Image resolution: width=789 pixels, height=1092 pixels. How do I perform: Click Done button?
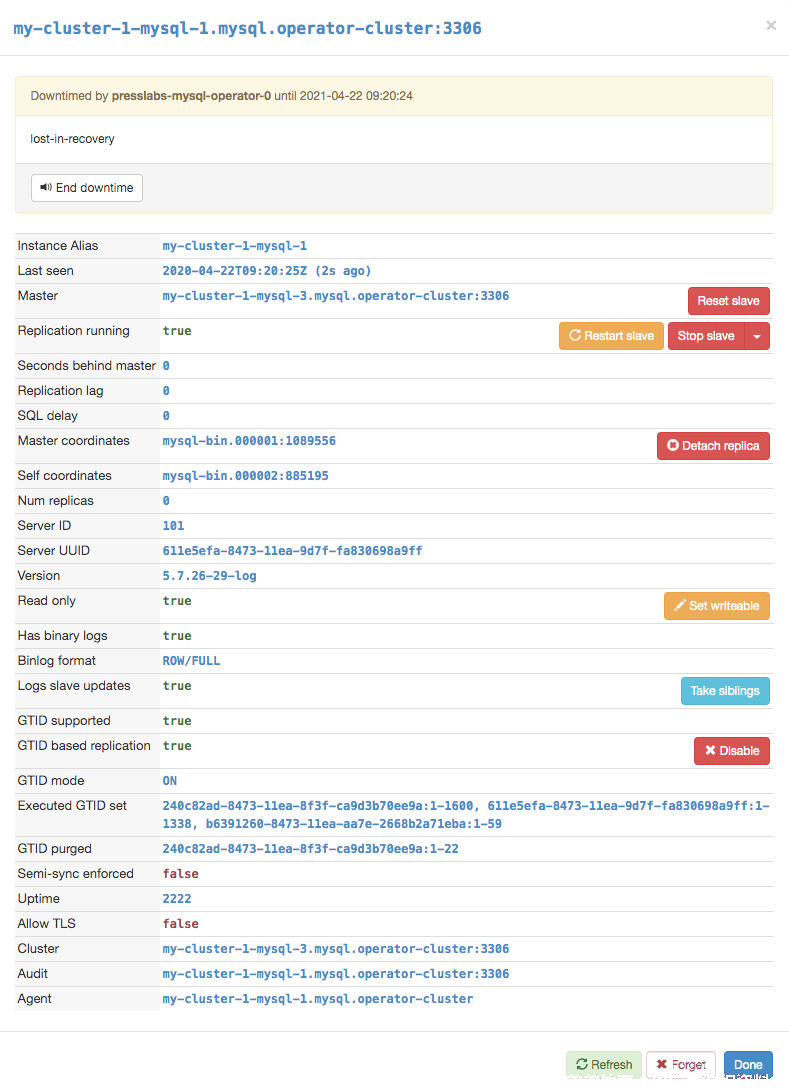748,1064
